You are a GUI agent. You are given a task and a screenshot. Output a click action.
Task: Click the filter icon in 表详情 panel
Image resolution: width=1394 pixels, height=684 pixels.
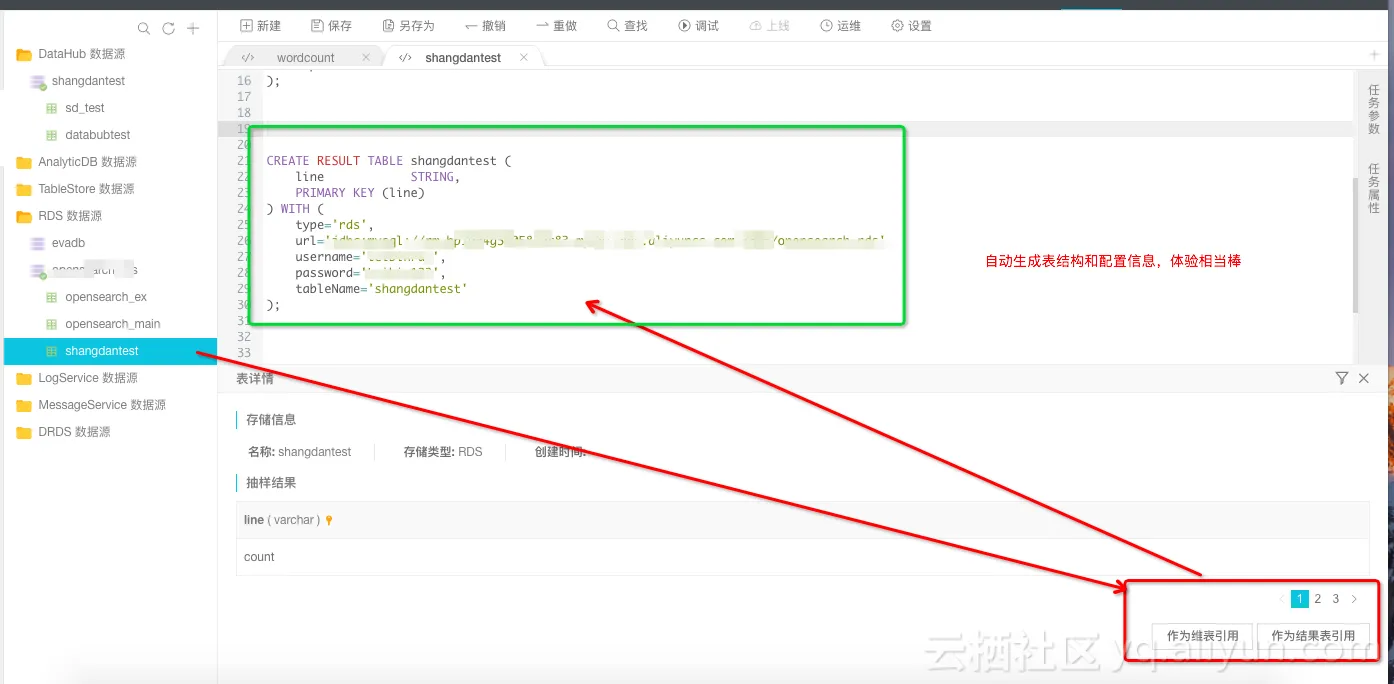click(1342, 378)
